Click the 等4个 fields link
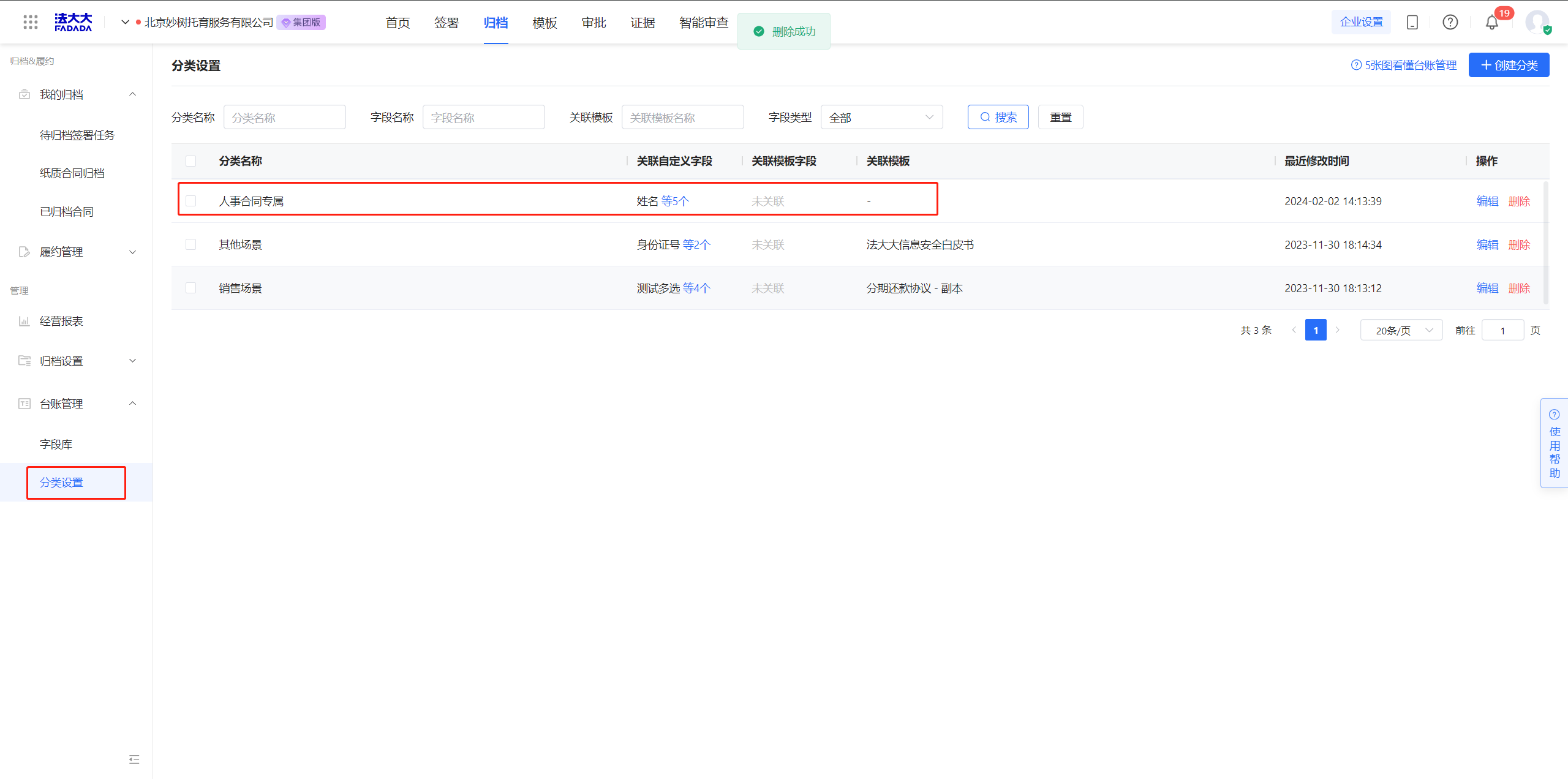The width and height of the screenshot is (1568, 779). pyautogui.click(x=697, y=288)
